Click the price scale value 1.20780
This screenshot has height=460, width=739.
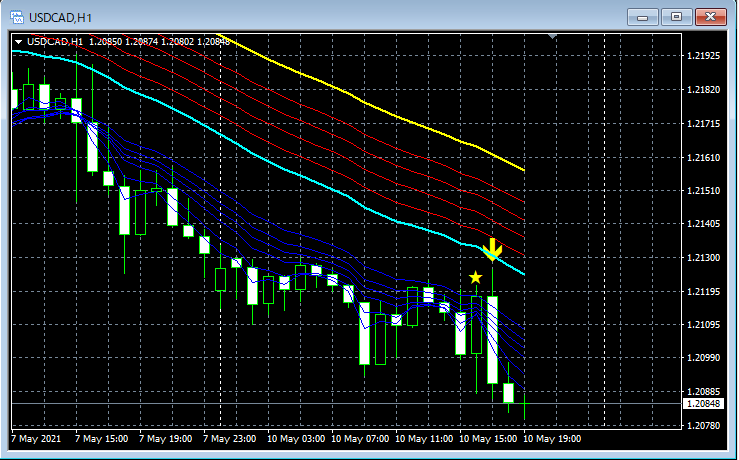pos(704,426)
